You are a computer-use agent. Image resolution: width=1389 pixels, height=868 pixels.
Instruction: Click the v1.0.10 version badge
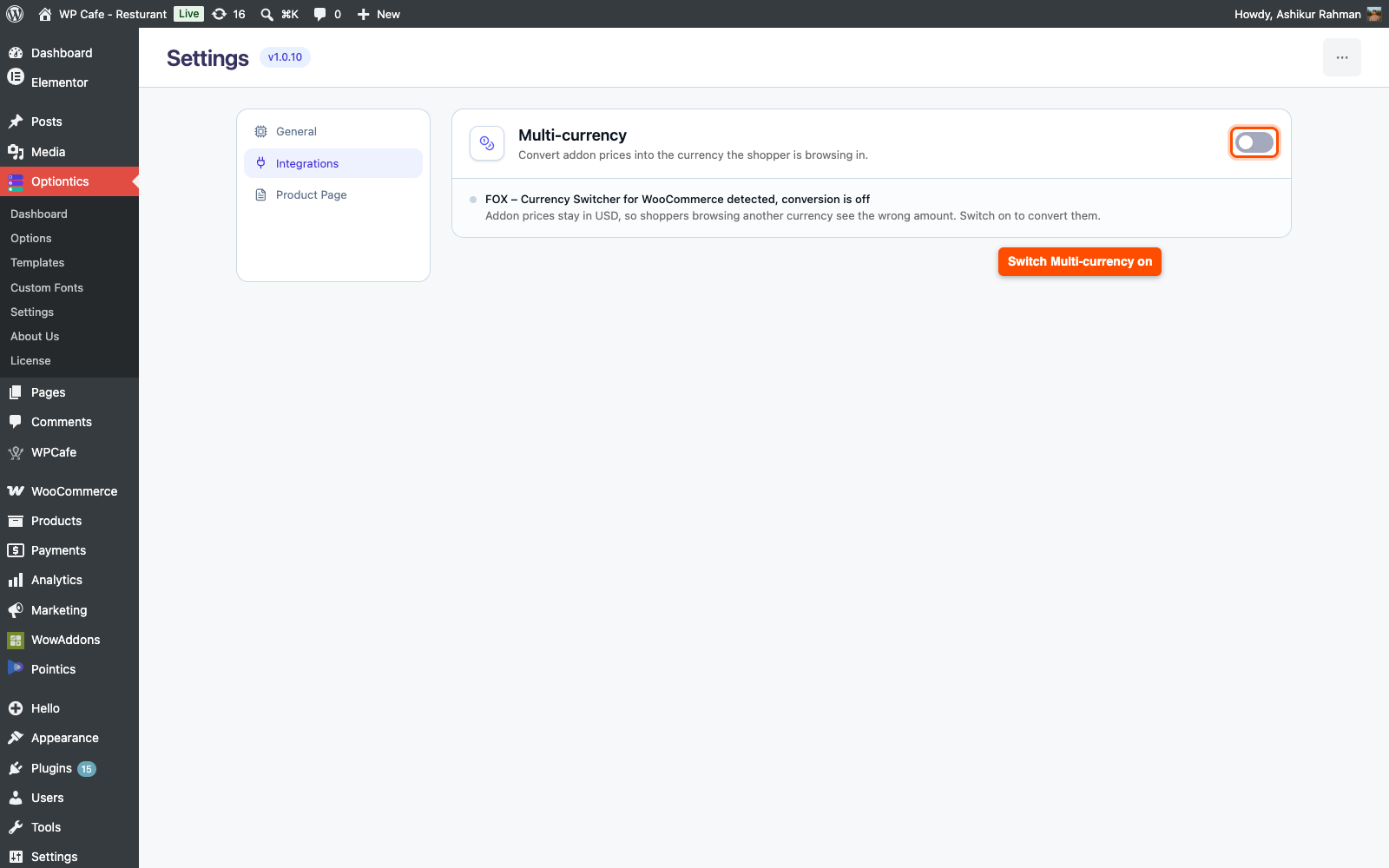click(285, 57)
